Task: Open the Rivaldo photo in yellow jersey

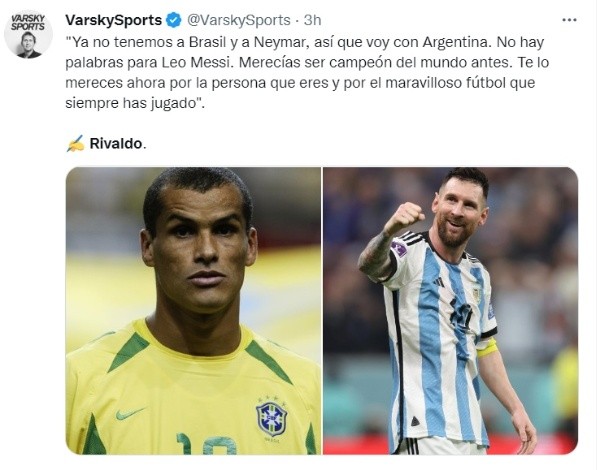Action: click(193, 310)
